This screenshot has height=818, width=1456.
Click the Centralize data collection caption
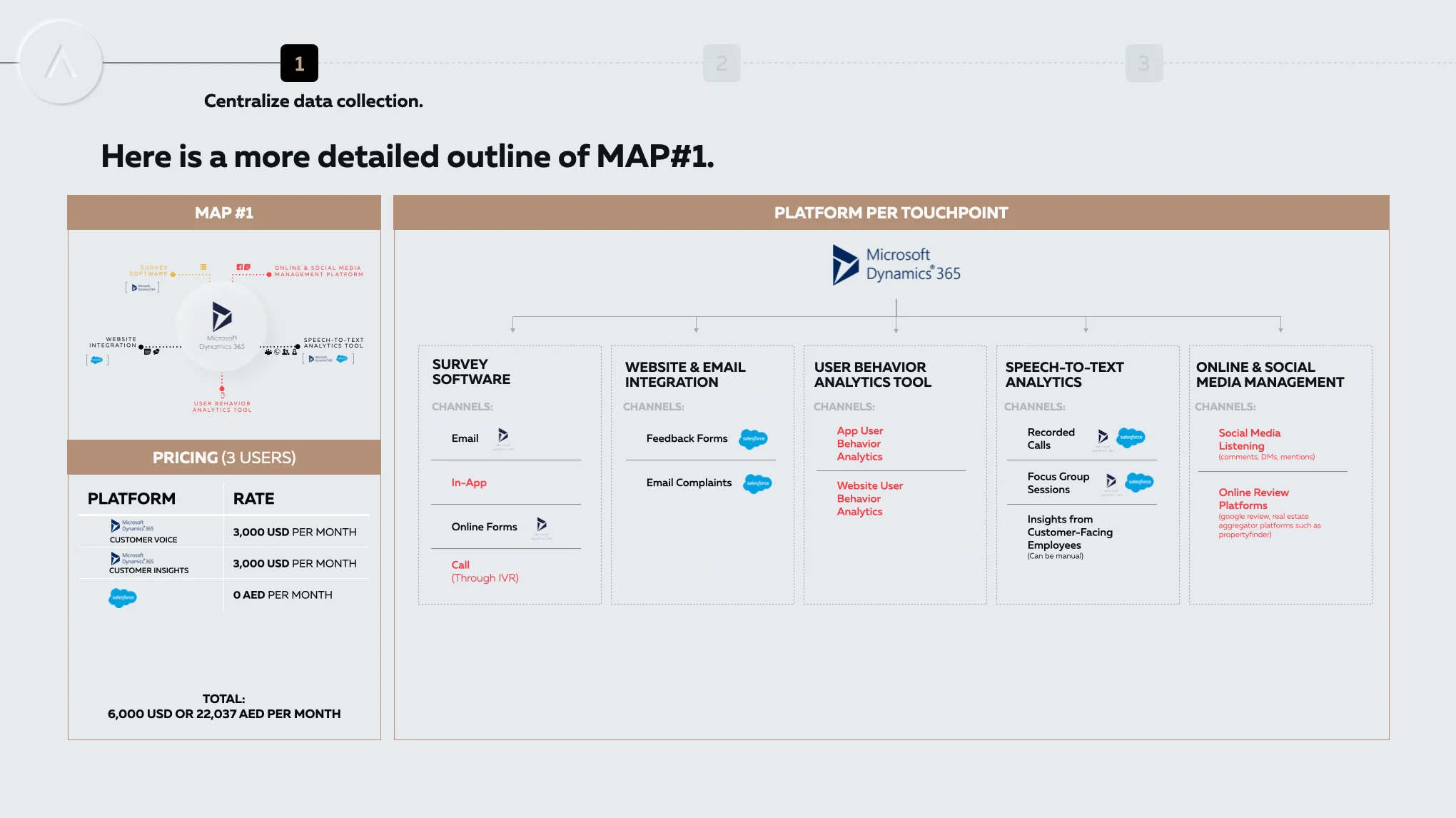(313, 101)
